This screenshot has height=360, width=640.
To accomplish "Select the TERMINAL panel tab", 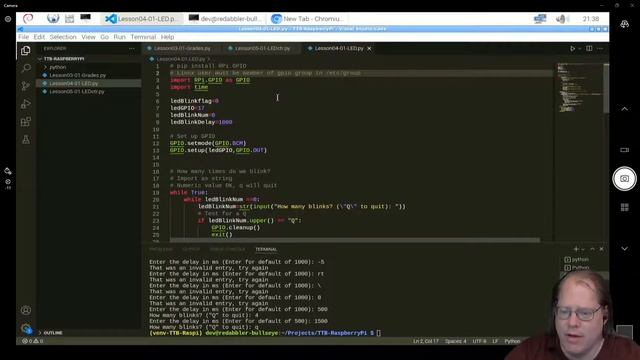I will 266,249.
